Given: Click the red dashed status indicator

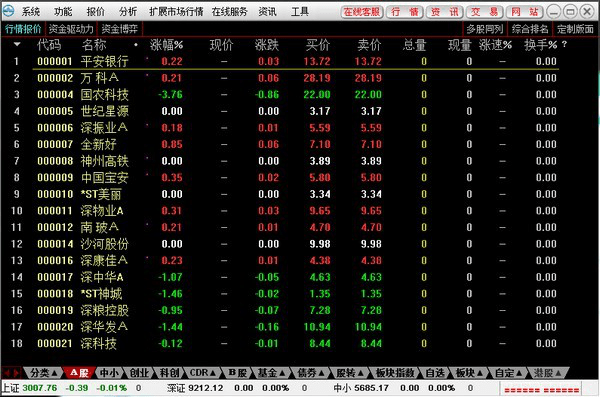Looking at the screenshot, I should pos(541,390).
